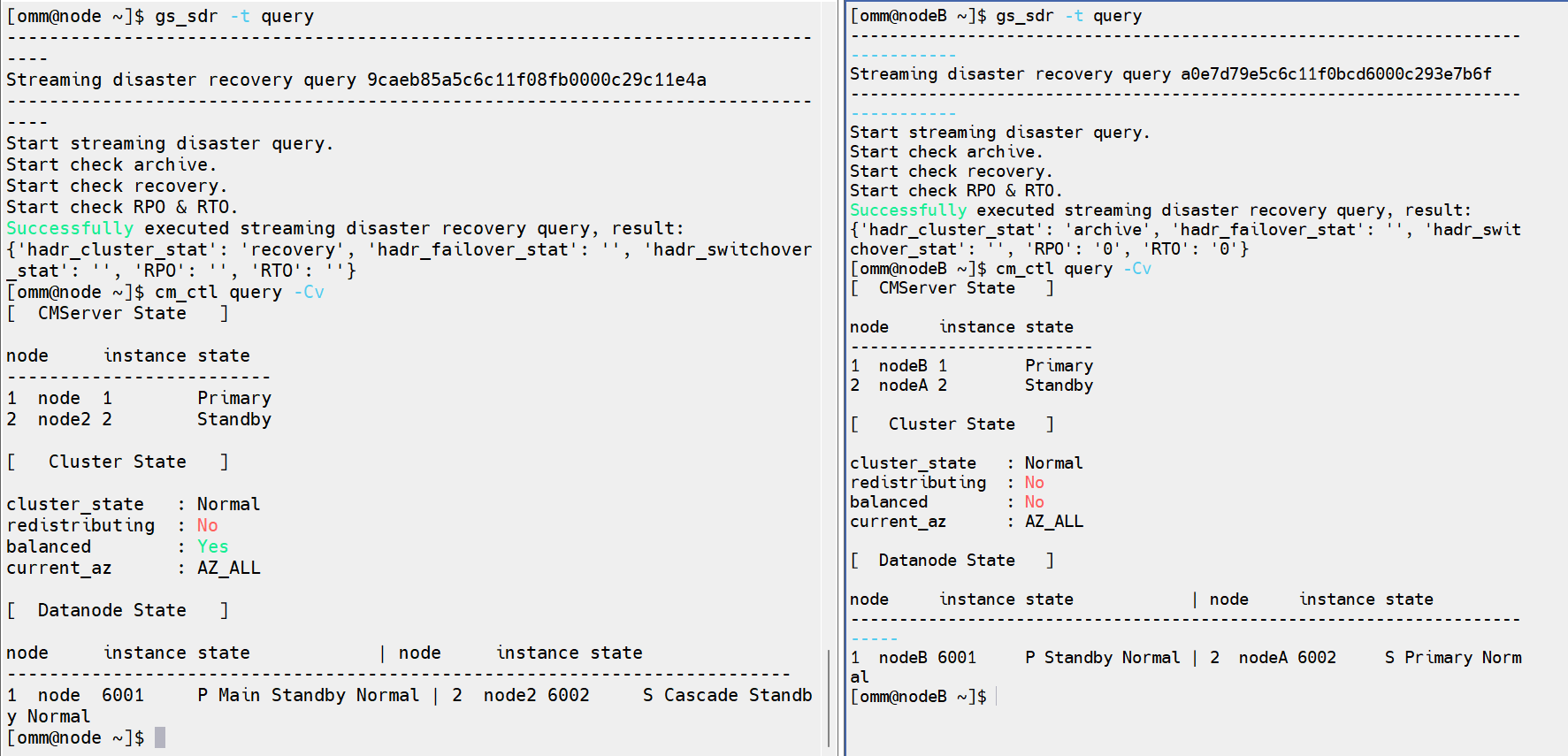Image resolution: width=1568 pixels, height=756 pixels.
Task: Click green 'Successfully' text in left terminal
Action: point(69,228)
